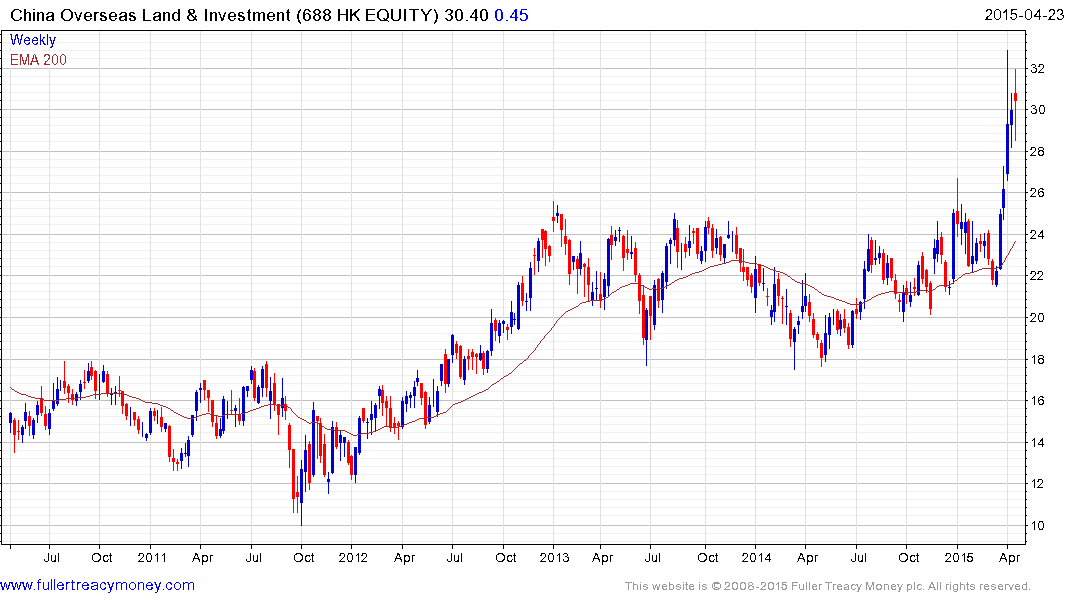Select the 2013 marker on time axis
The height and width of the screenshot is (600, 1075).
point(555,557)
